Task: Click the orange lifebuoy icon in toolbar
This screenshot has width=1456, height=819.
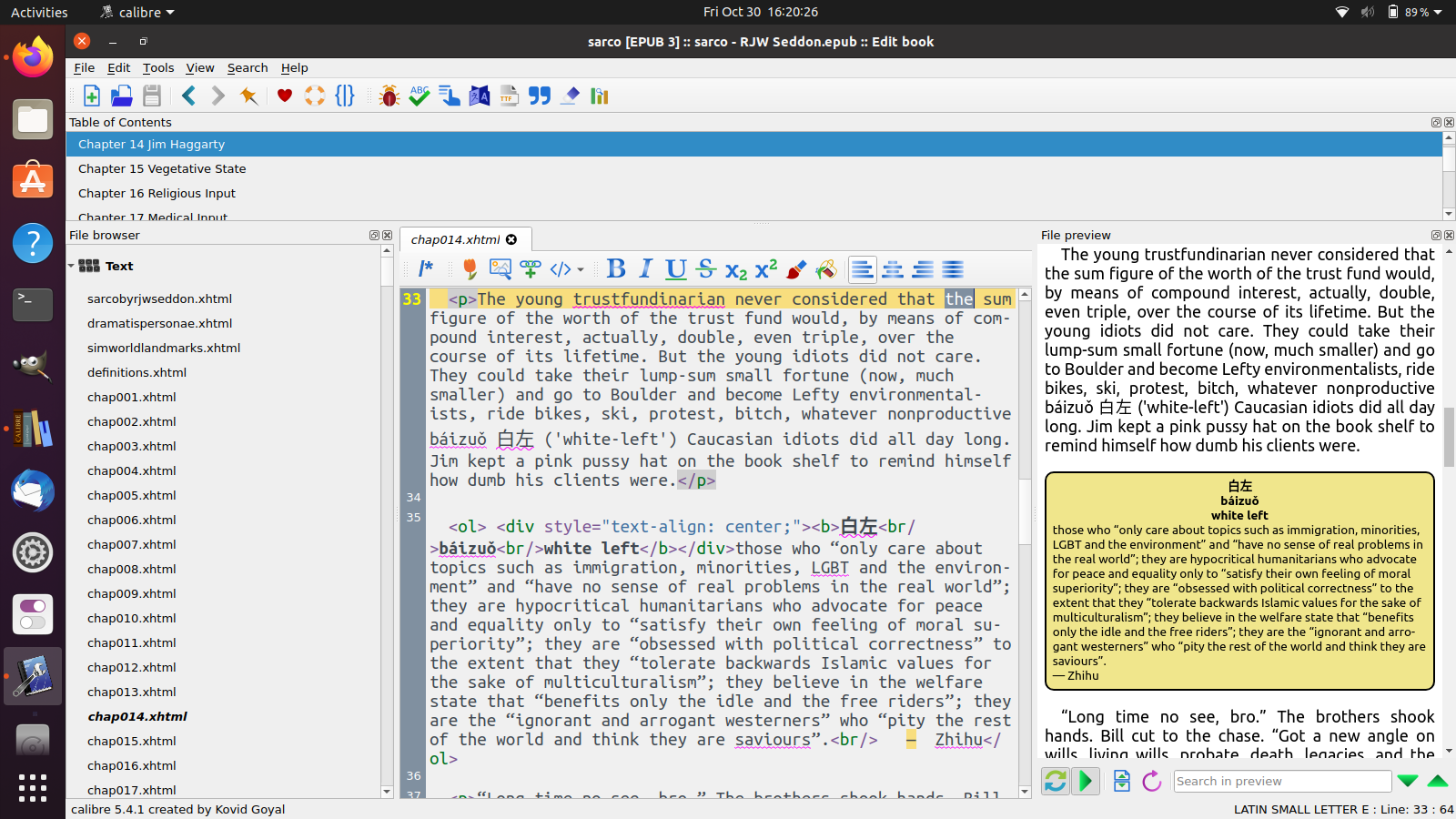Action: tap(315, 96)
